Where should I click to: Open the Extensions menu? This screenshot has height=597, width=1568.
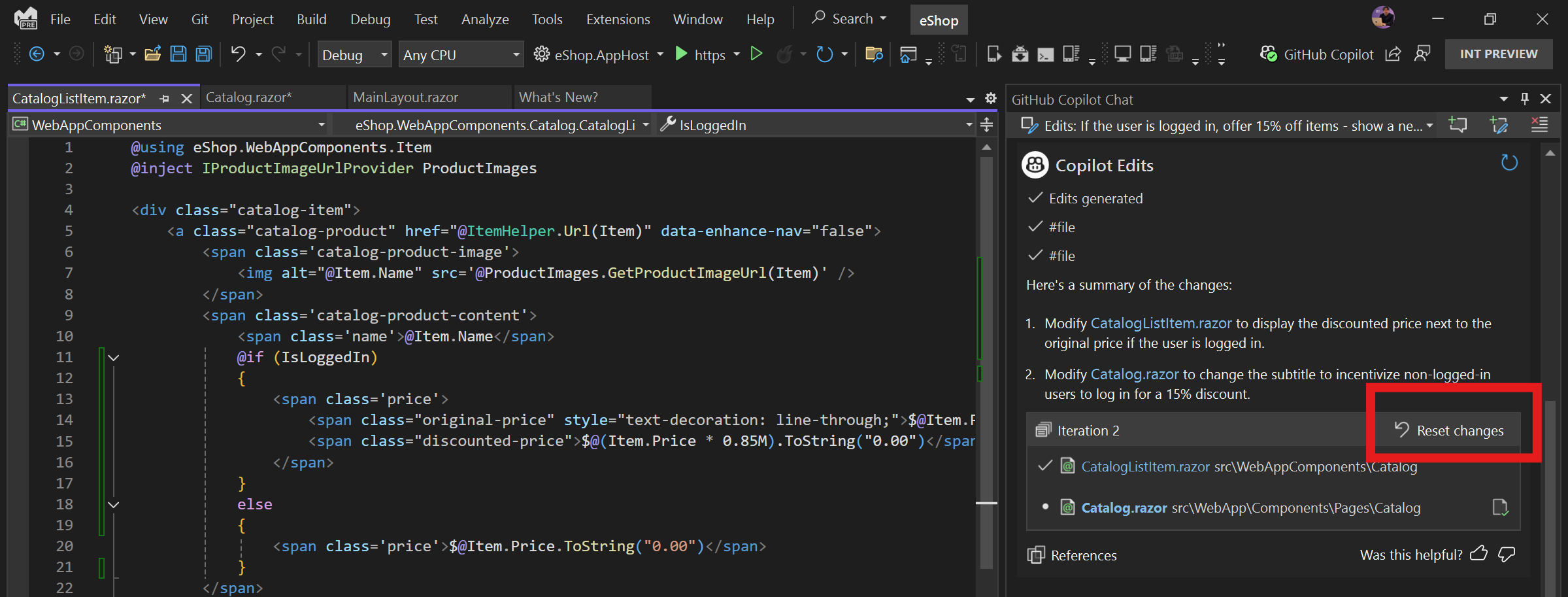(618, 20)
